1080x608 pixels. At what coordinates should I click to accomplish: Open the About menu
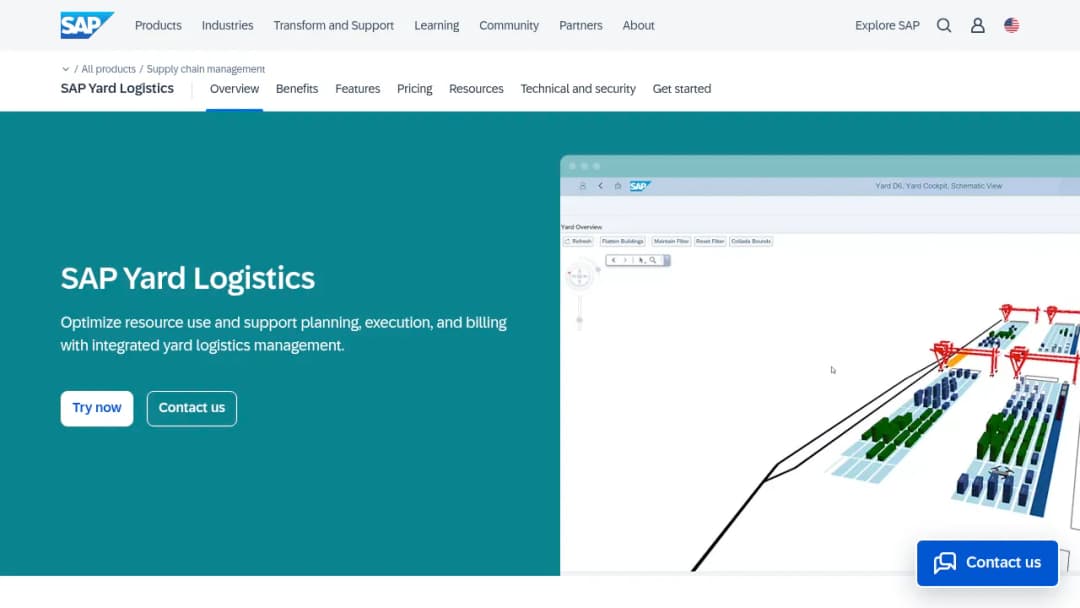638,25
